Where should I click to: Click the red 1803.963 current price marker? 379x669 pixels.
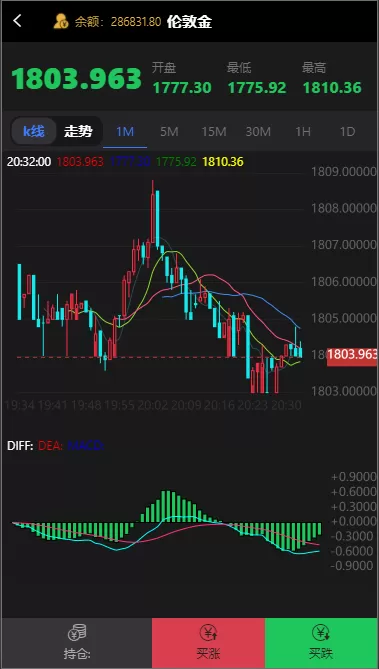click(352, 355)
